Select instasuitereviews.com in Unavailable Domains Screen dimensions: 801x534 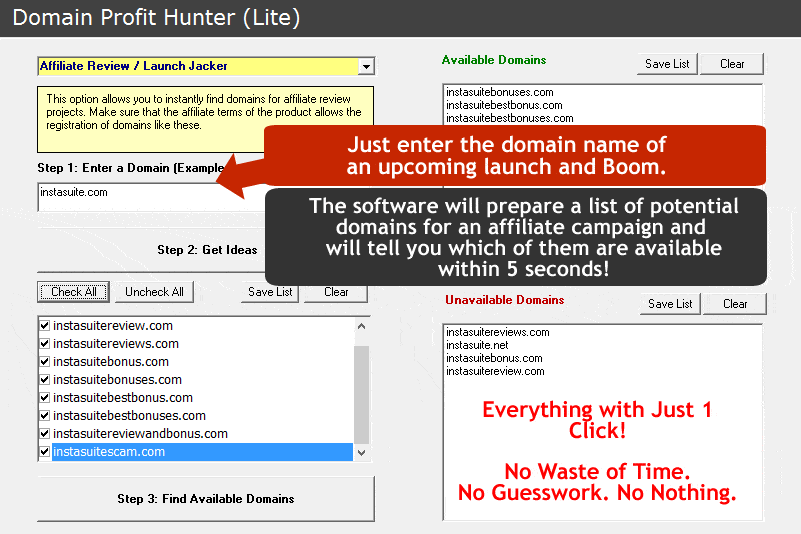(x=498, y=332)
